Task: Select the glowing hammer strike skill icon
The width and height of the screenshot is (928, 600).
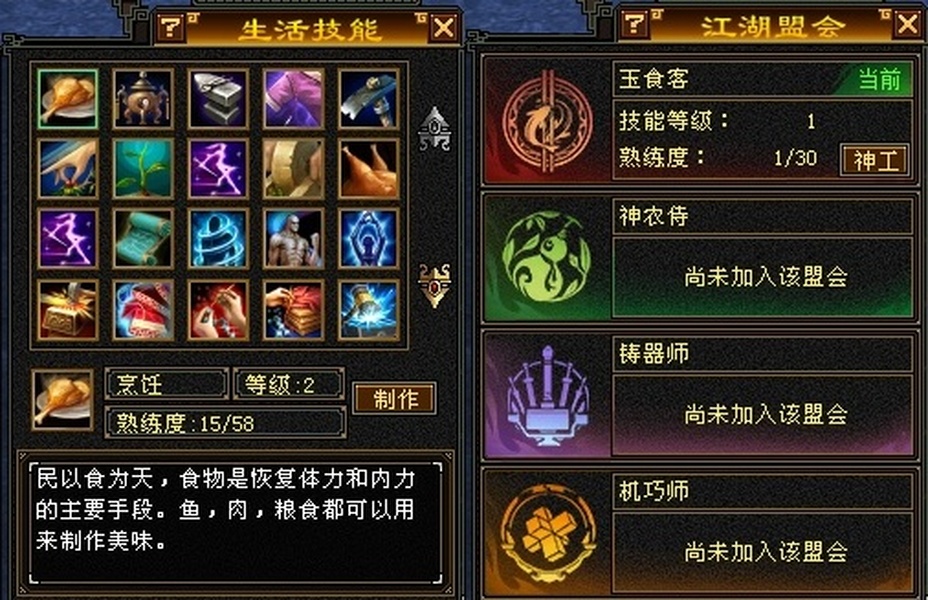Action: click(x=369, y=310)
